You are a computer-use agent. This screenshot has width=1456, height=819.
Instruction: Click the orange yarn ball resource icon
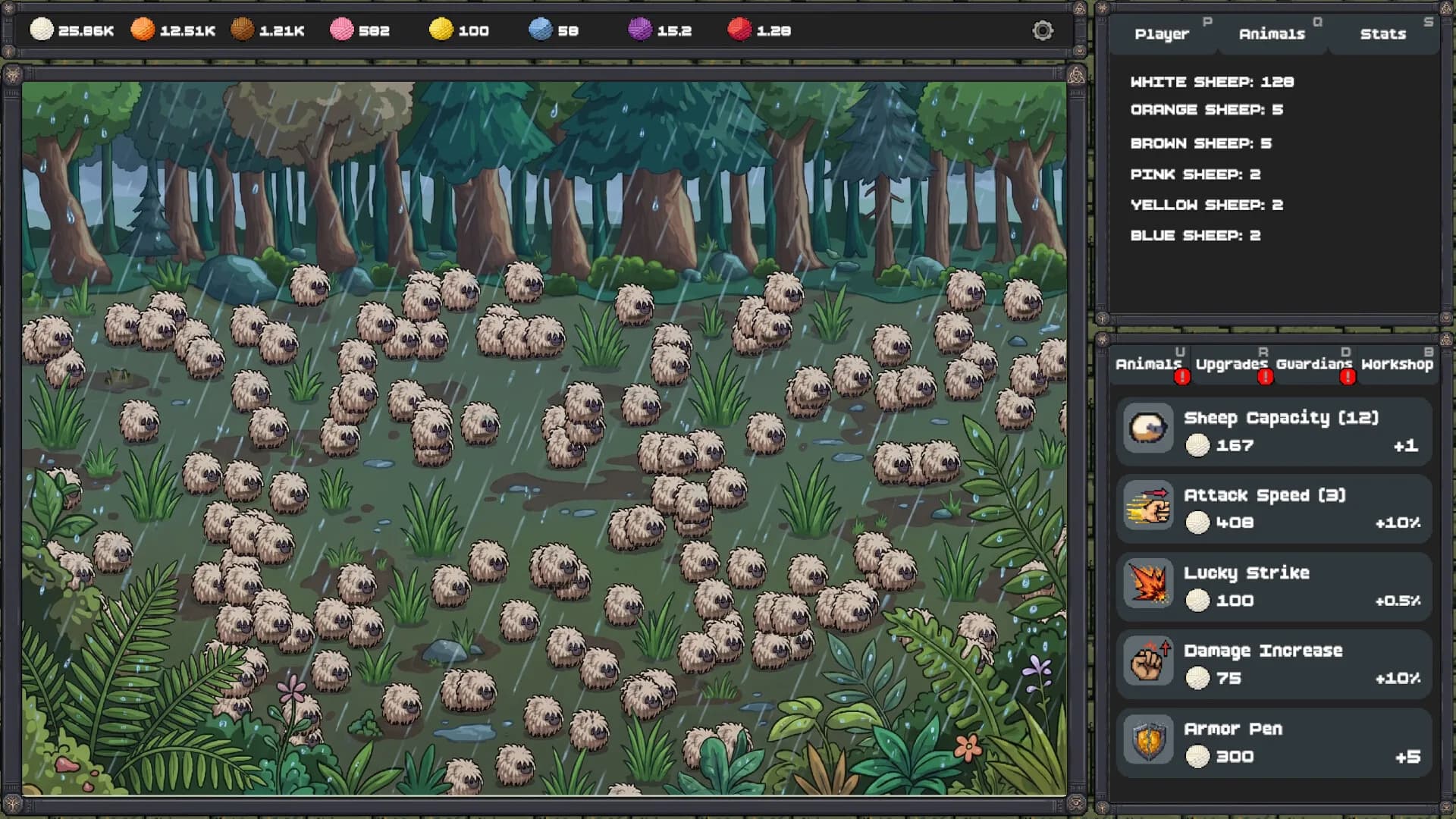(x=143, y=30)
